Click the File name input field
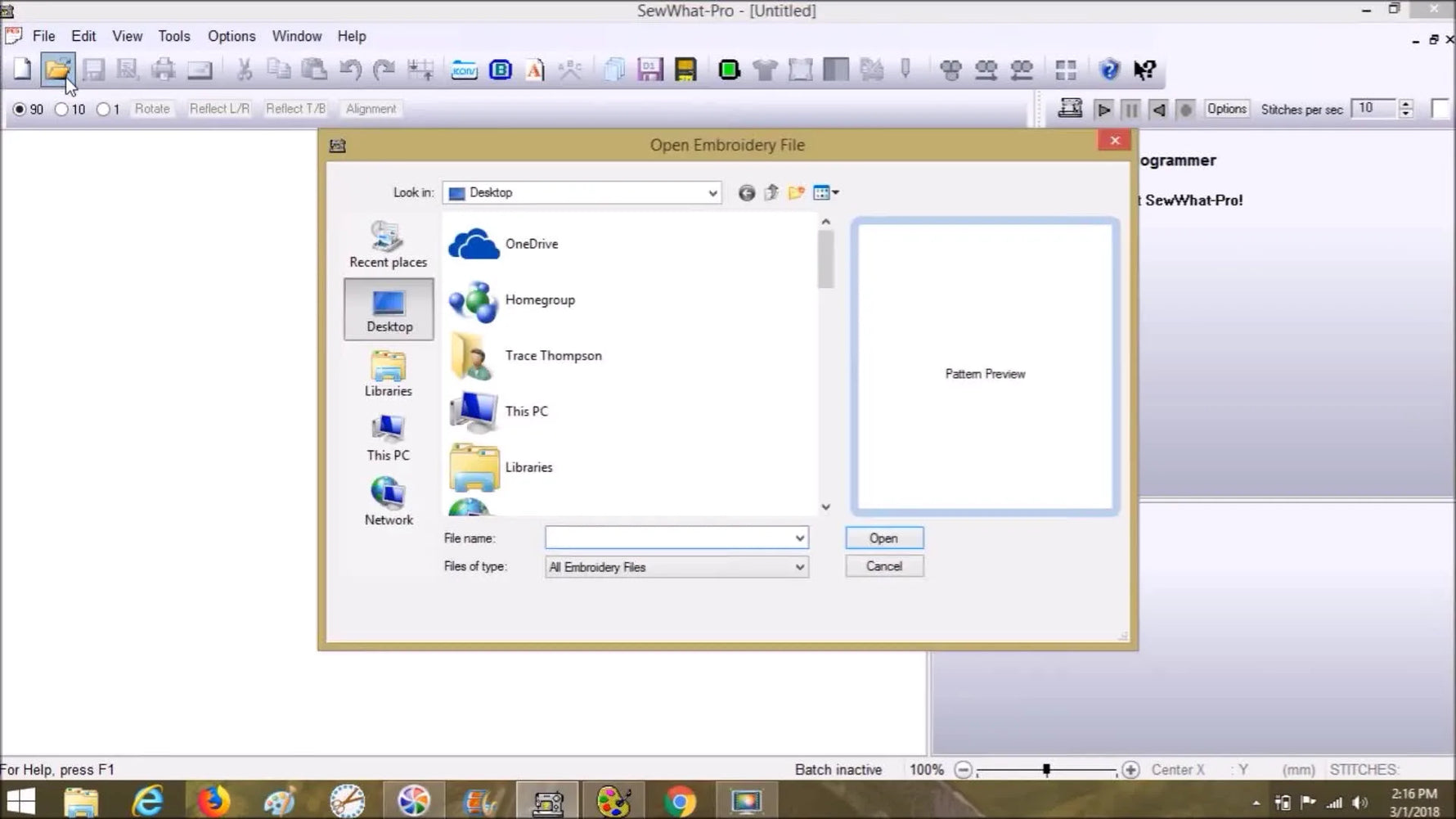The width and height of the screenshot is (1456, 819). point(676,538)
